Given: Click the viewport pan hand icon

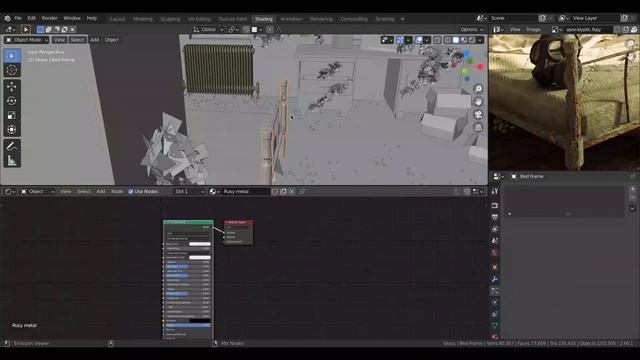Looking at the screenshot, I should tap(478, 102).
